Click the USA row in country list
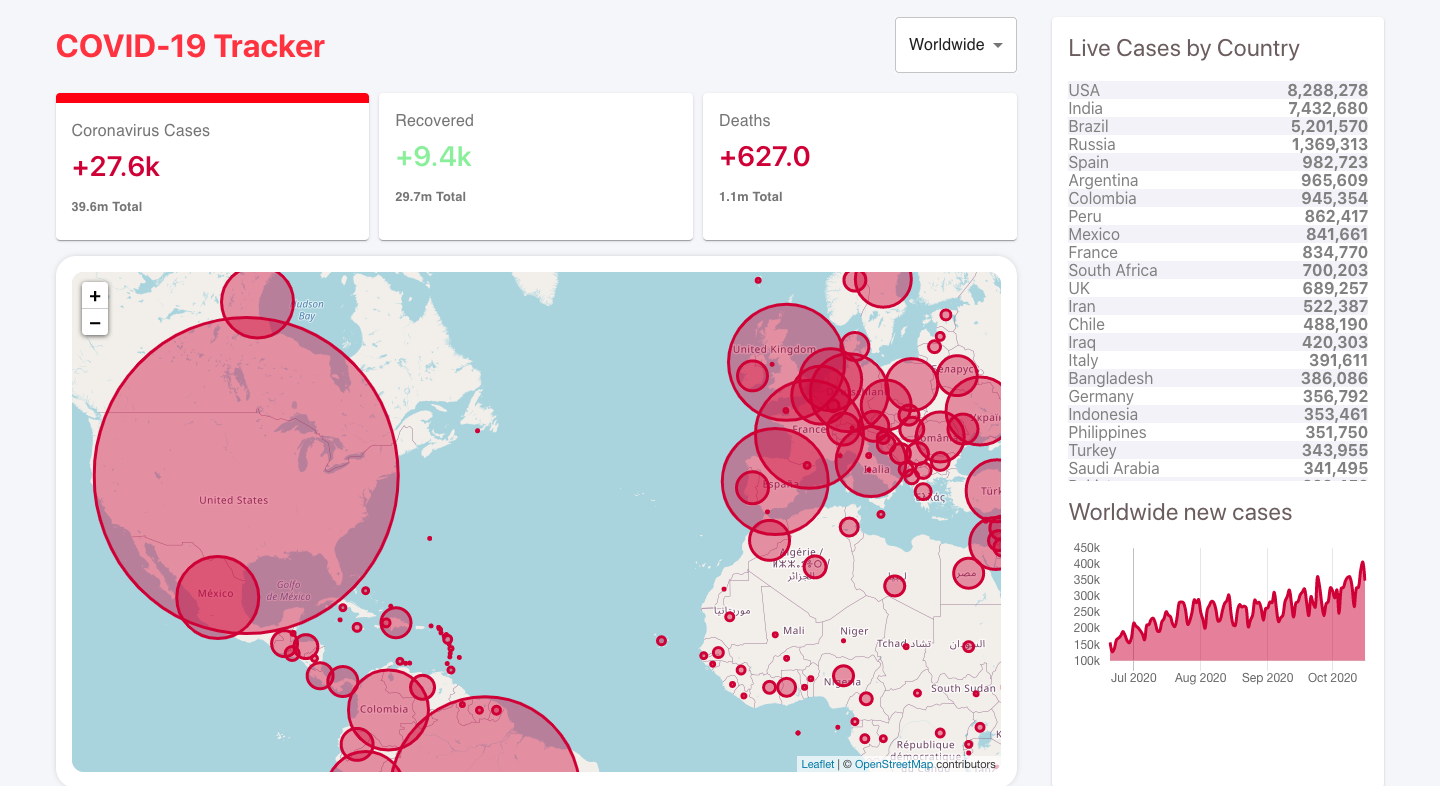Viewport: 1440px width, 786px height. click(x=1218, y=90)
